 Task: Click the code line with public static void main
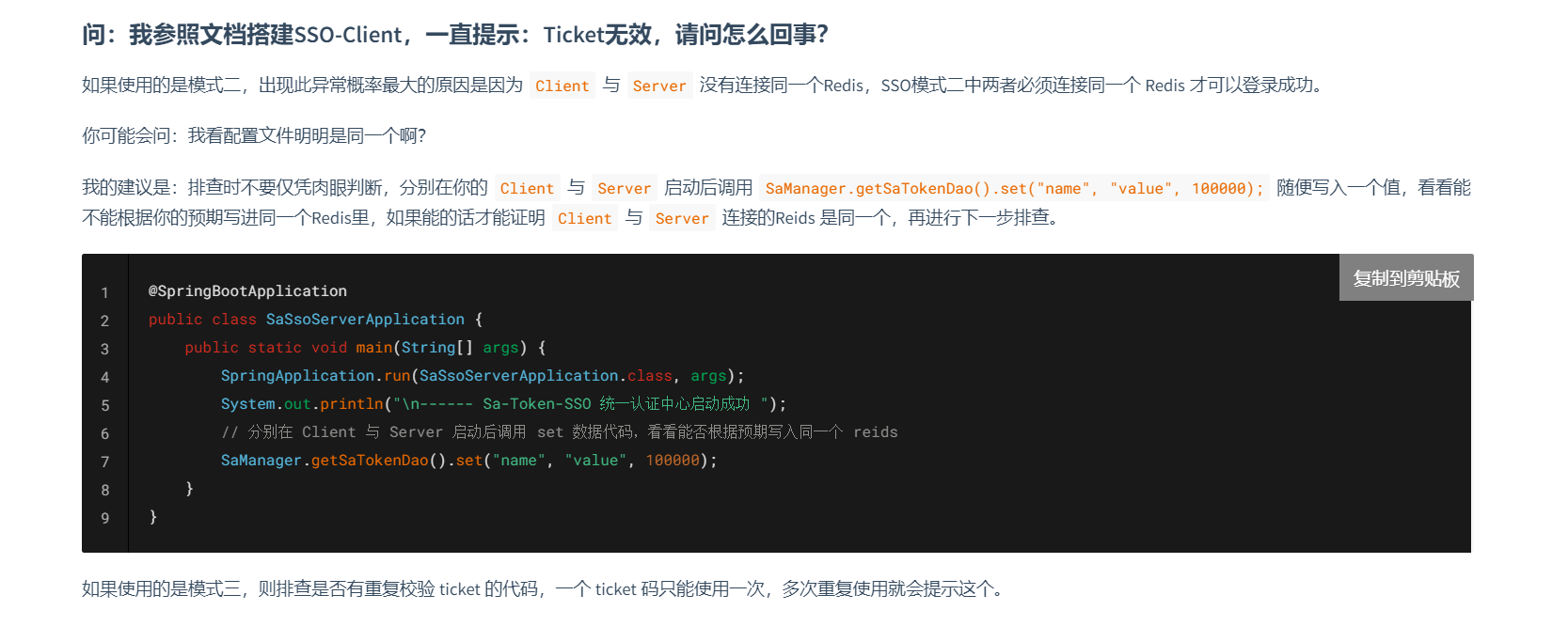coord(365,348)
